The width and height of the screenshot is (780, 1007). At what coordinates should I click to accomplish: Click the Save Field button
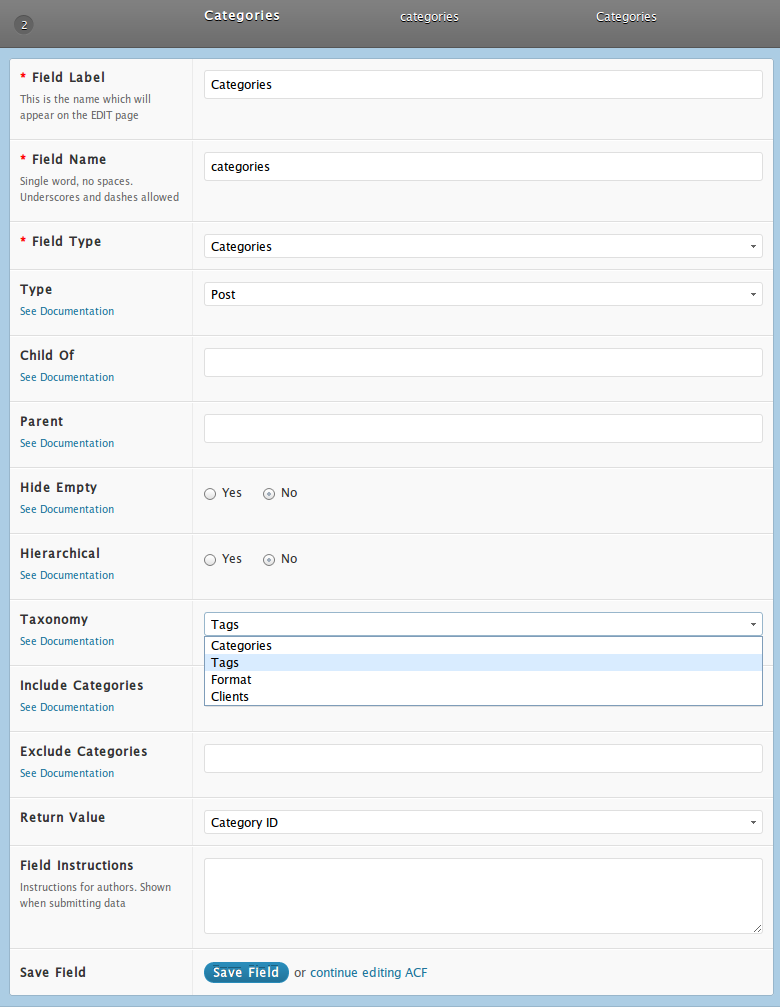[246, 972]
